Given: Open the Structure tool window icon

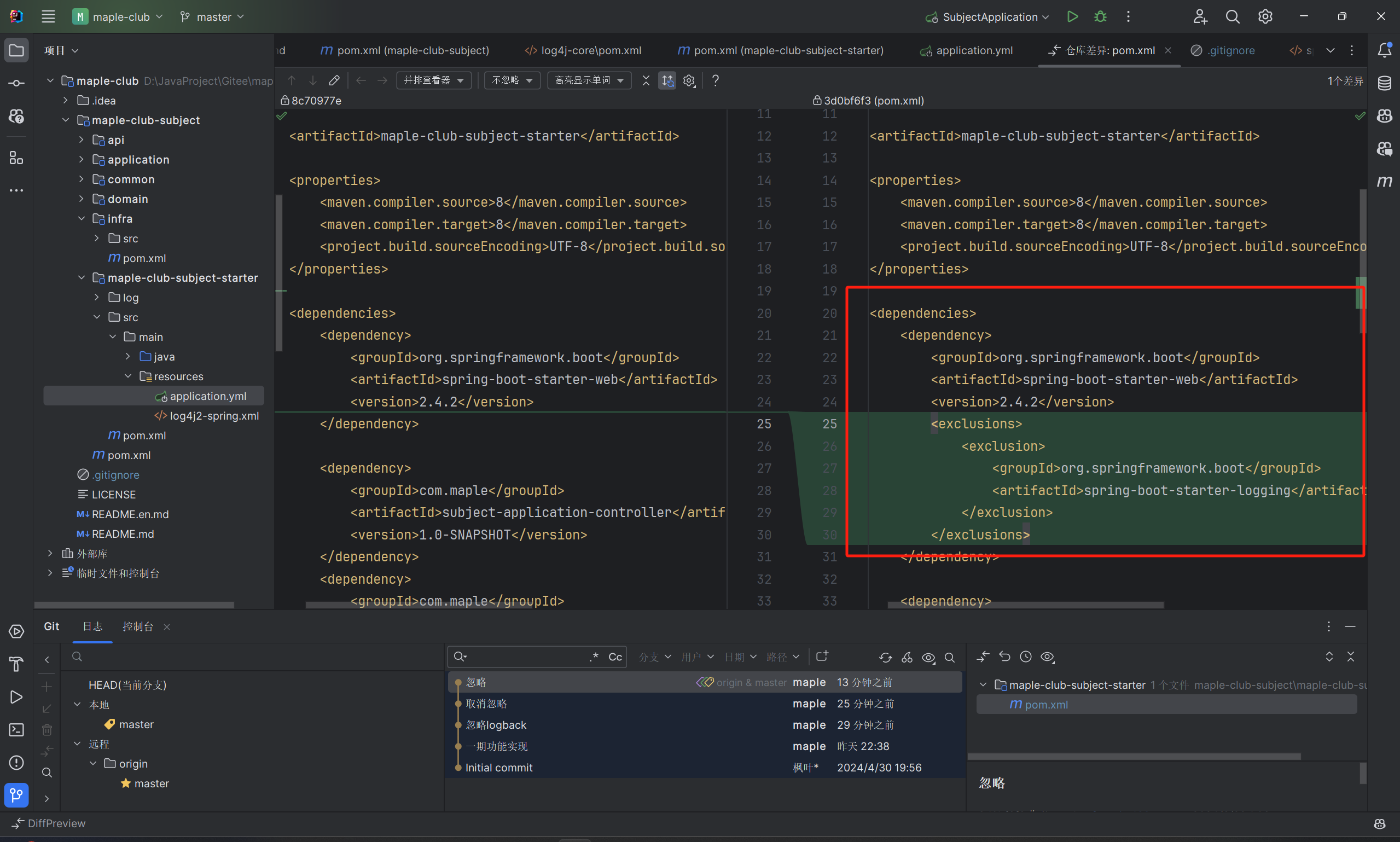Looking at the screenshot, I should pyautogui.click(x=16, y=158).
